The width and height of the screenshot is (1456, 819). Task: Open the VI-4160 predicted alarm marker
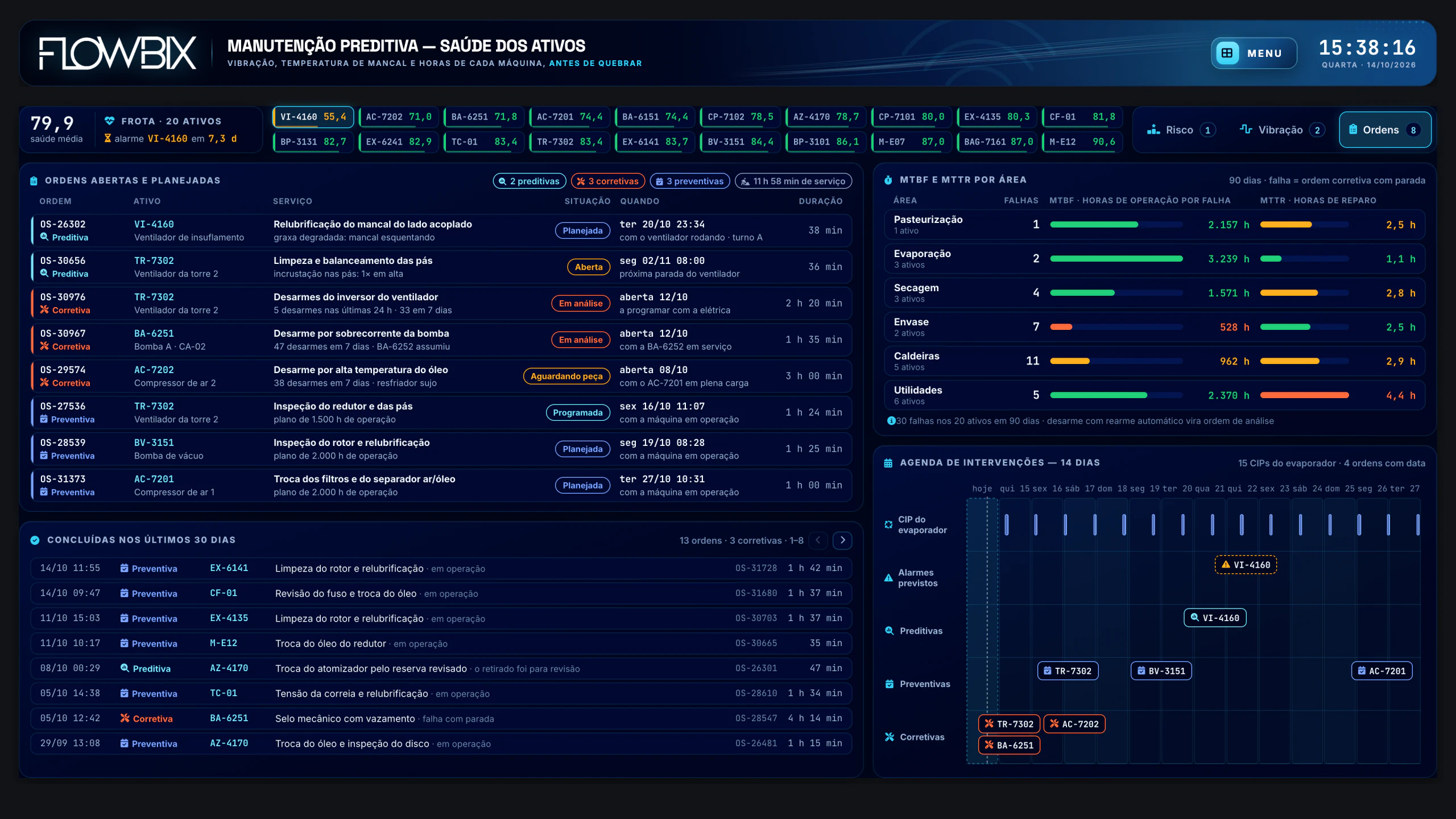pyautogui.click(x=1246, y=565)
